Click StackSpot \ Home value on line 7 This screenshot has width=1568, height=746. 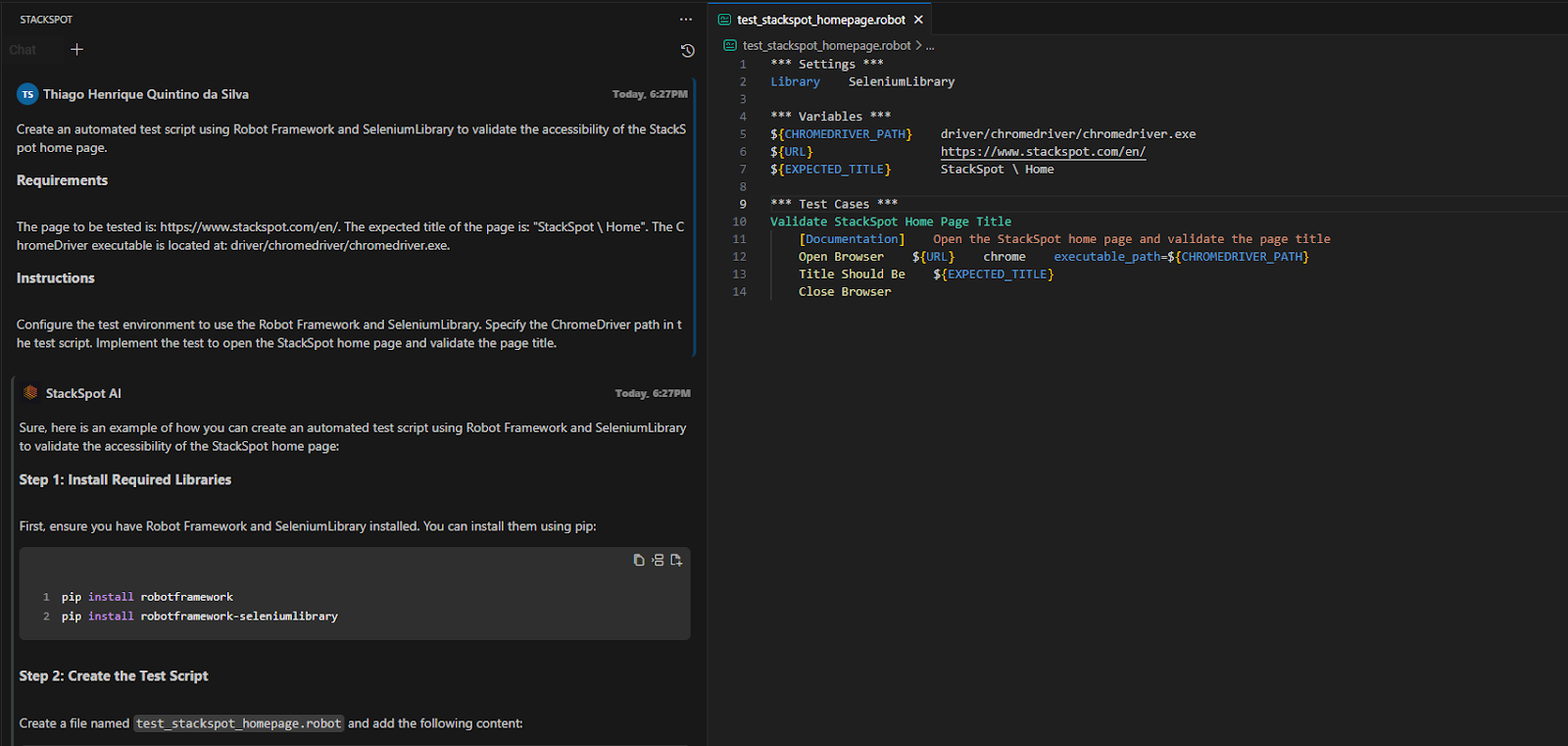998,170
